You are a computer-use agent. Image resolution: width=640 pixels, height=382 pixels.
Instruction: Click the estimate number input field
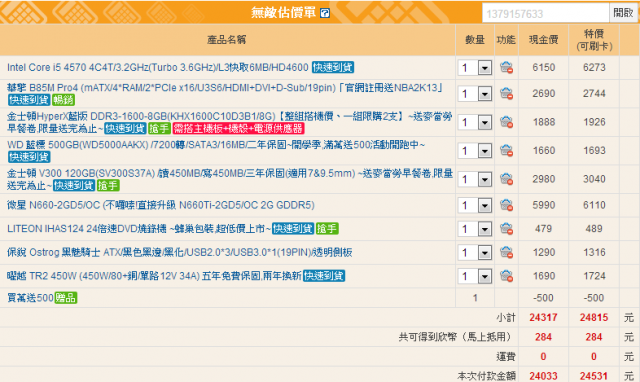[x=545, y=13]
